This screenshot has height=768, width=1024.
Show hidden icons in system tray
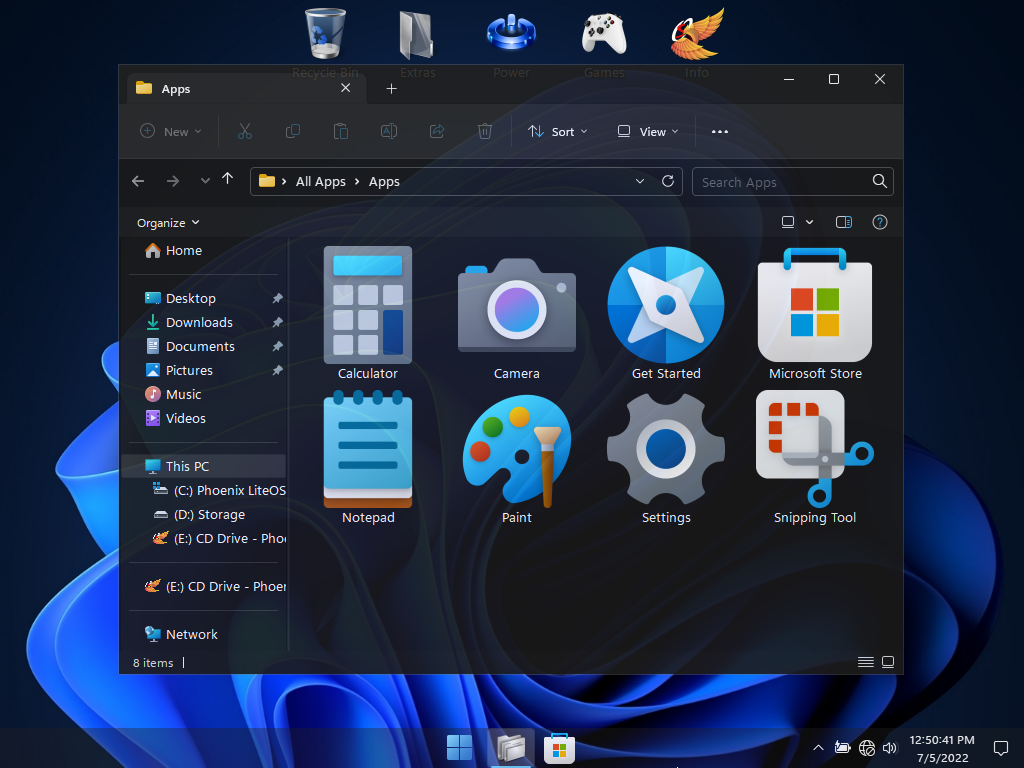coord(818,748)
